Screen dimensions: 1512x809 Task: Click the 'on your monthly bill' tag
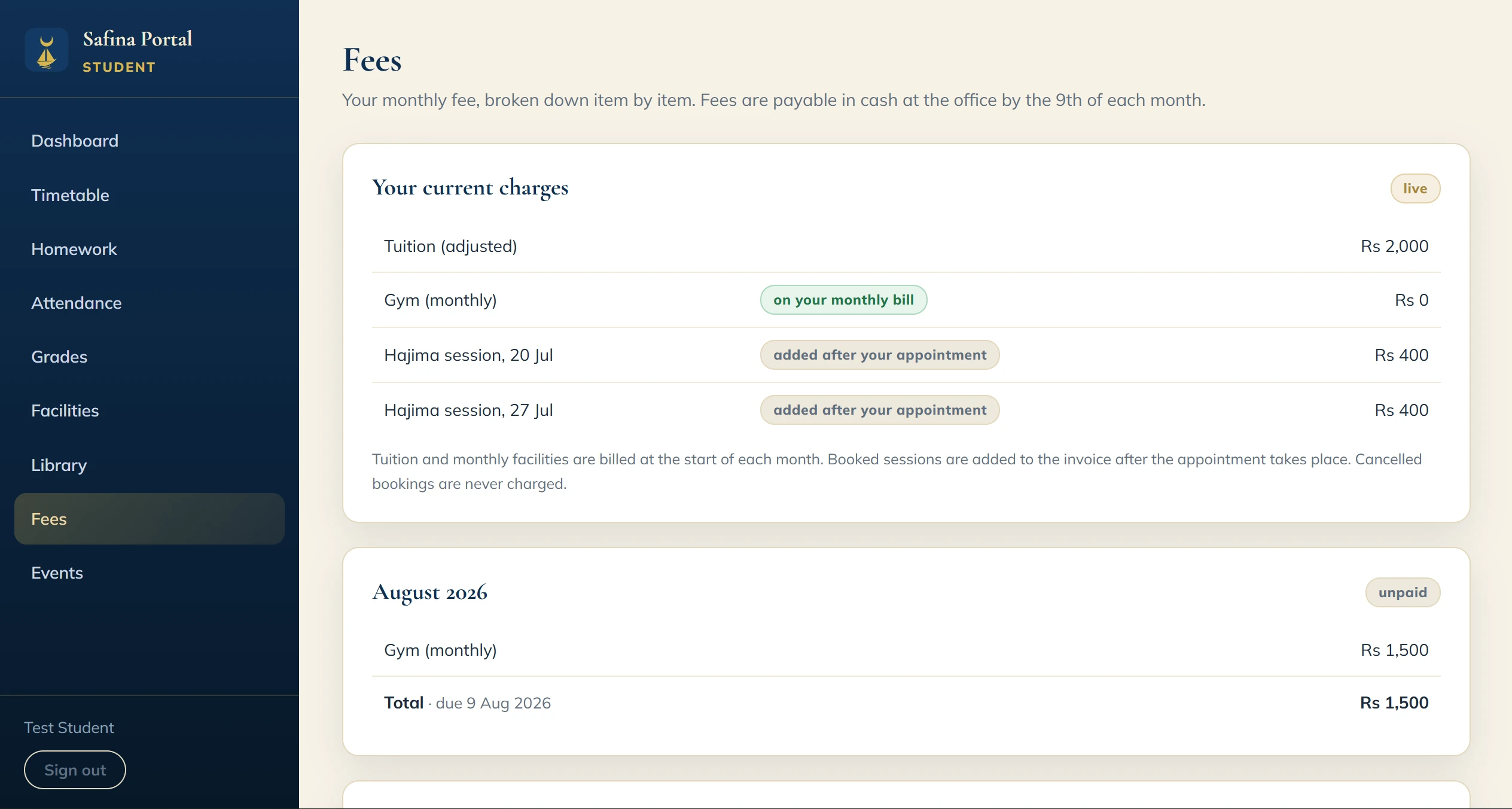coord(843,300)
